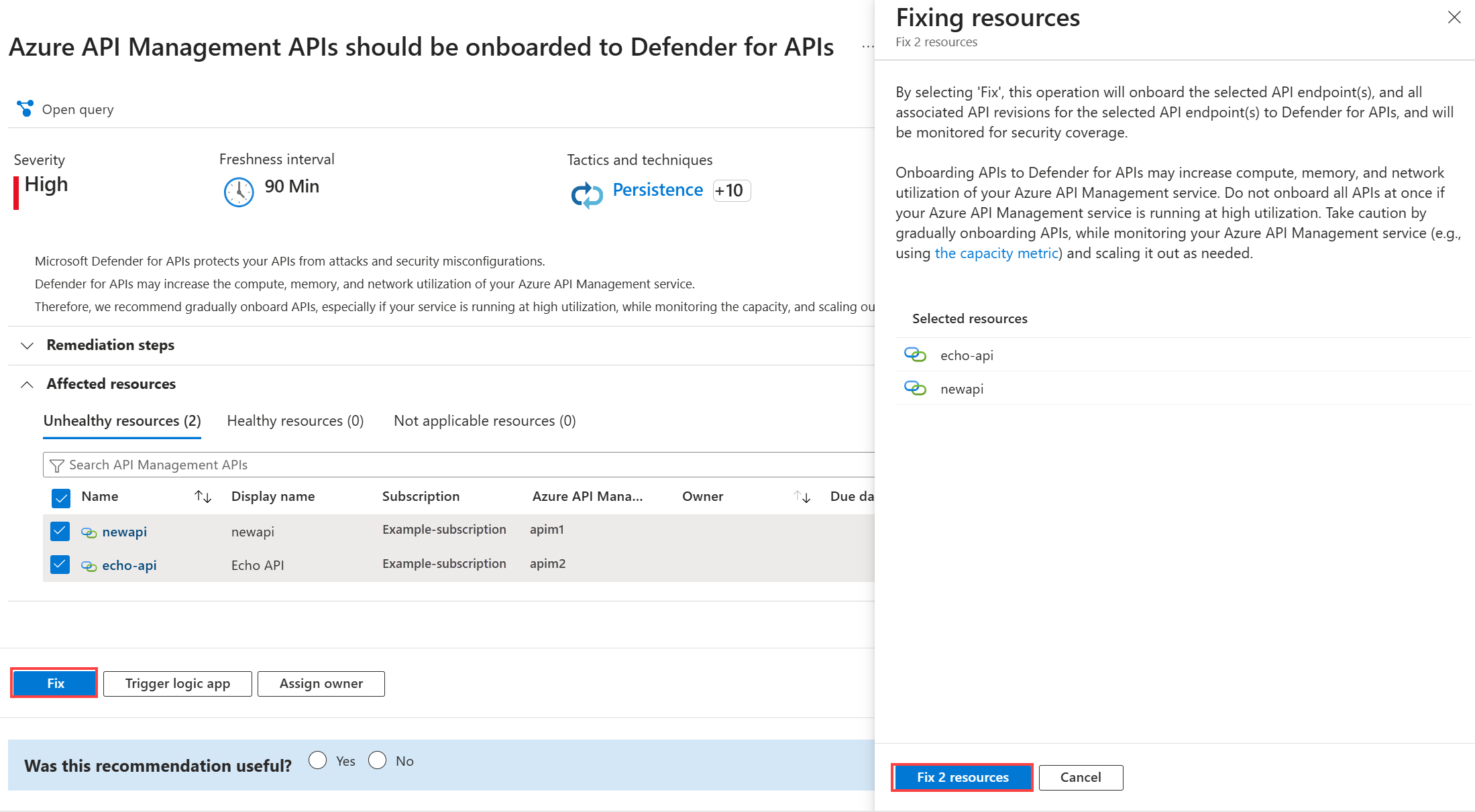
Task: Click the freshness interval clock icon
Action: click(x=238, y=191)
